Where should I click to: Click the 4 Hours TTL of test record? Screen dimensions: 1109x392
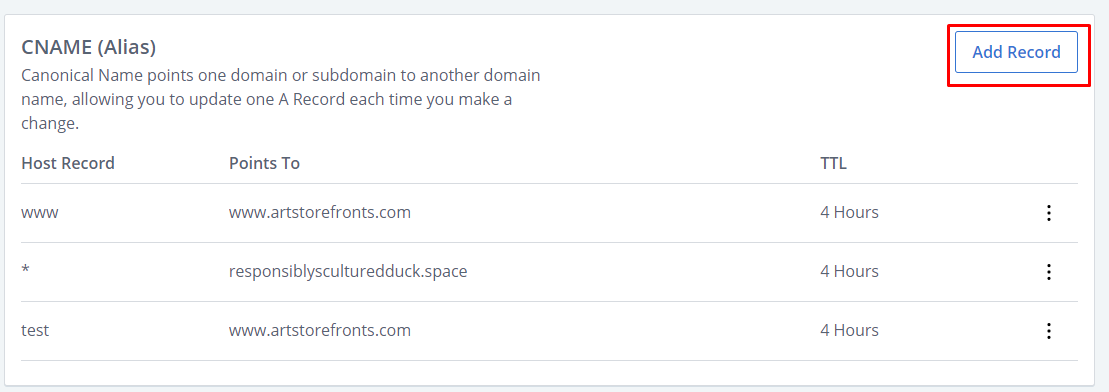(849, 330)
